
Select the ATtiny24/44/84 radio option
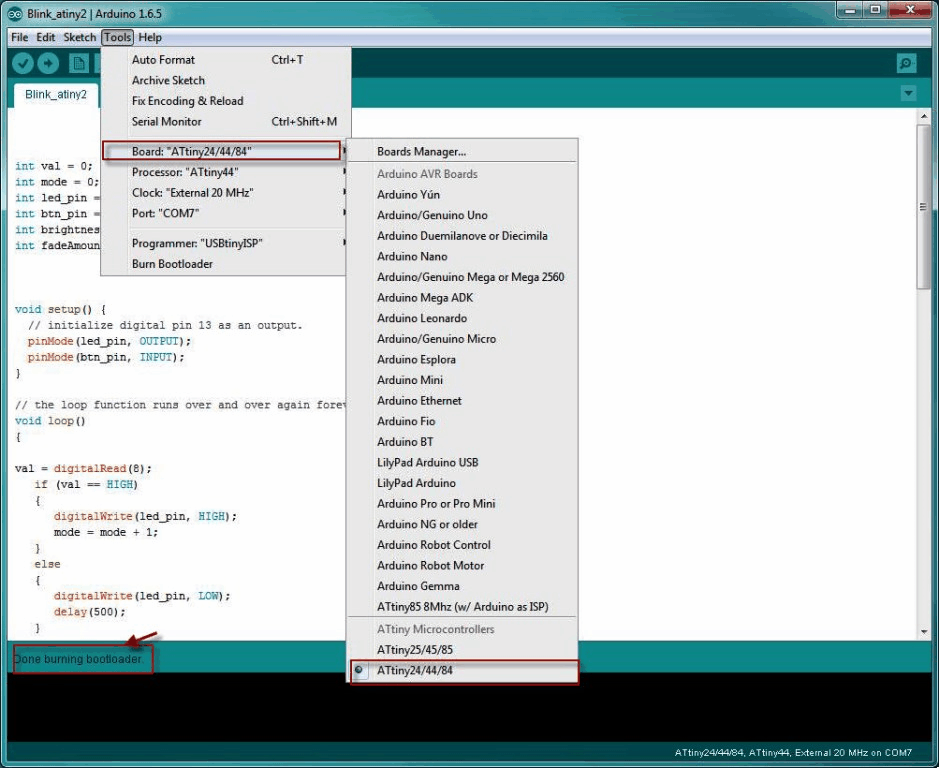358,670
